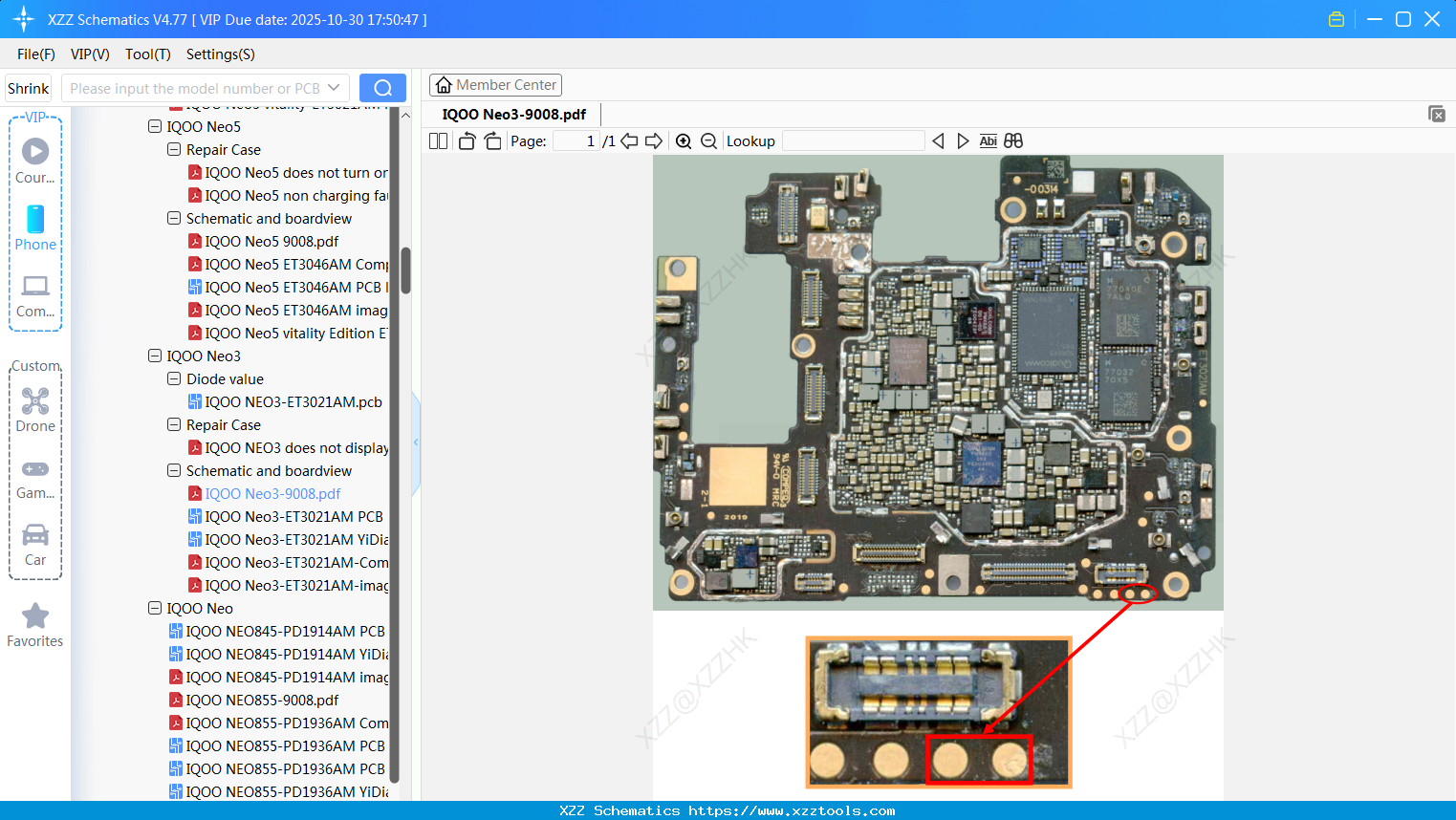Open Favorites in the sidebar
Screen dimensions: 1456x820
[35, 625]
